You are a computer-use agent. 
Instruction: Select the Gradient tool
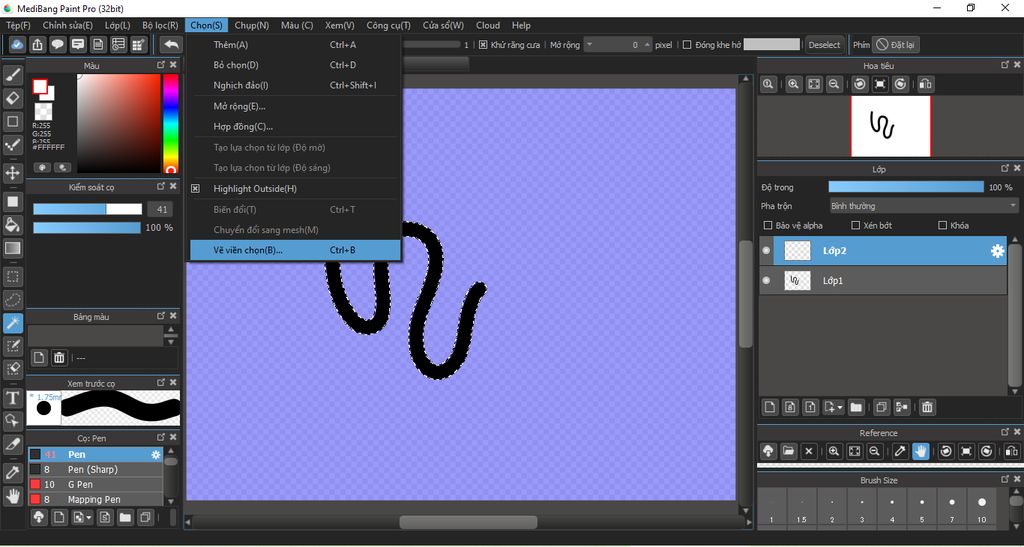(x=12, y=248)
